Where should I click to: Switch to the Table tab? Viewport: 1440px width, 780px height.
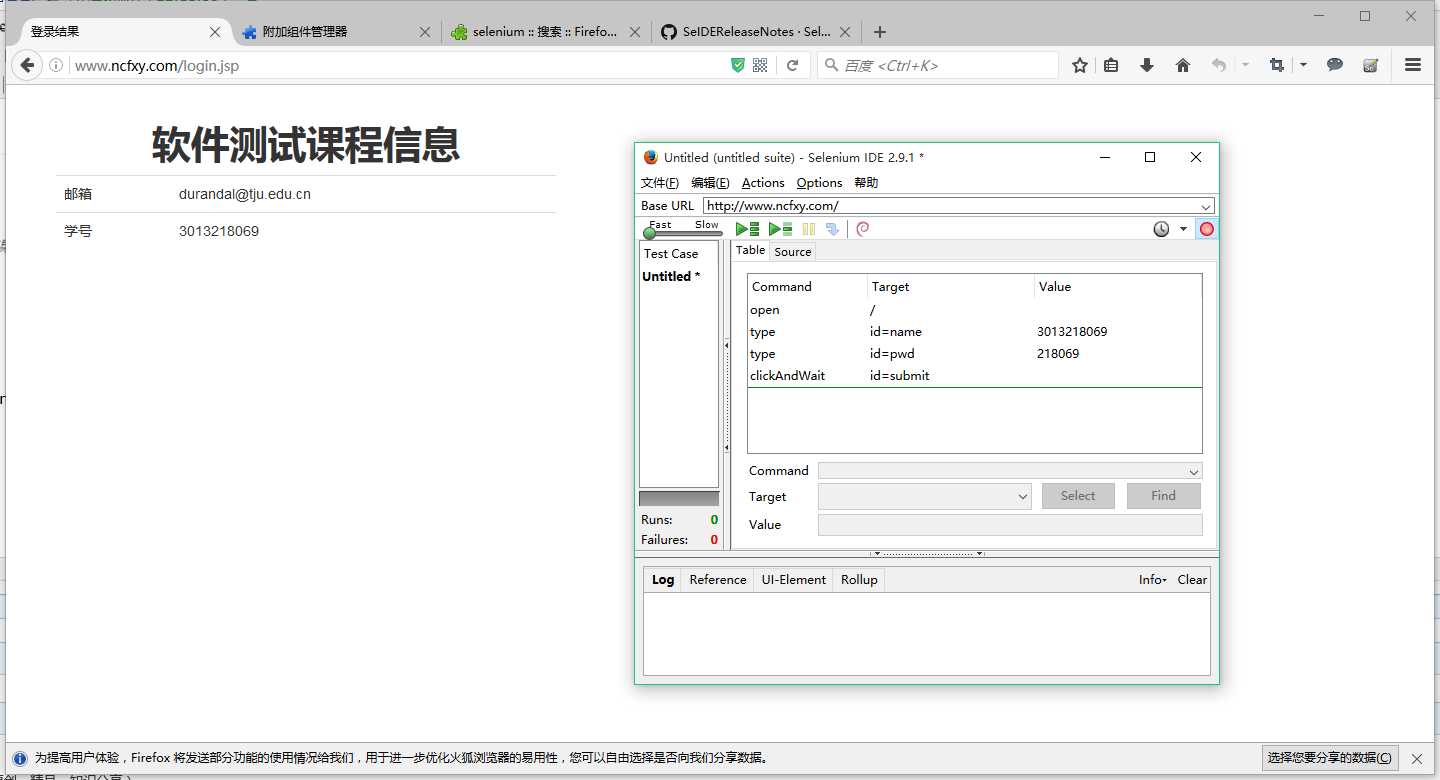click(x=751, y=250)
